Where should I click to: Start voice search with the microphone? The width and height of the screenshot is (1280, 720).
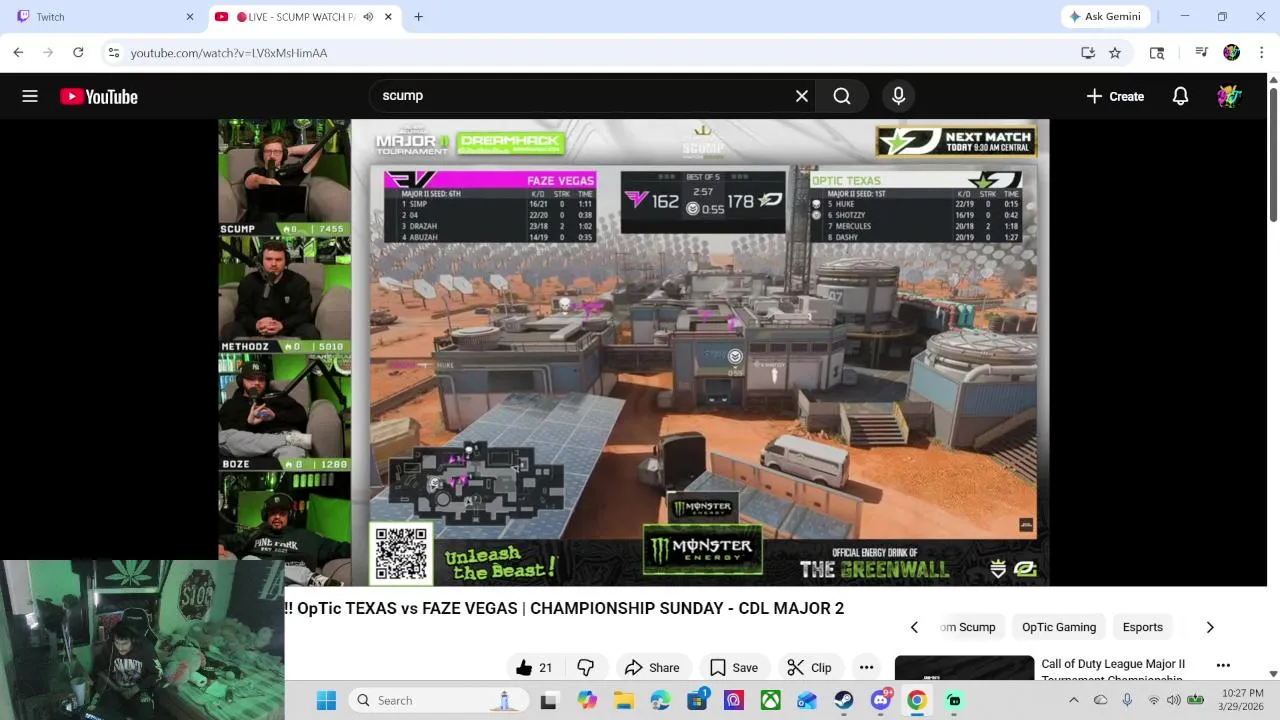[x=898, y=96]
